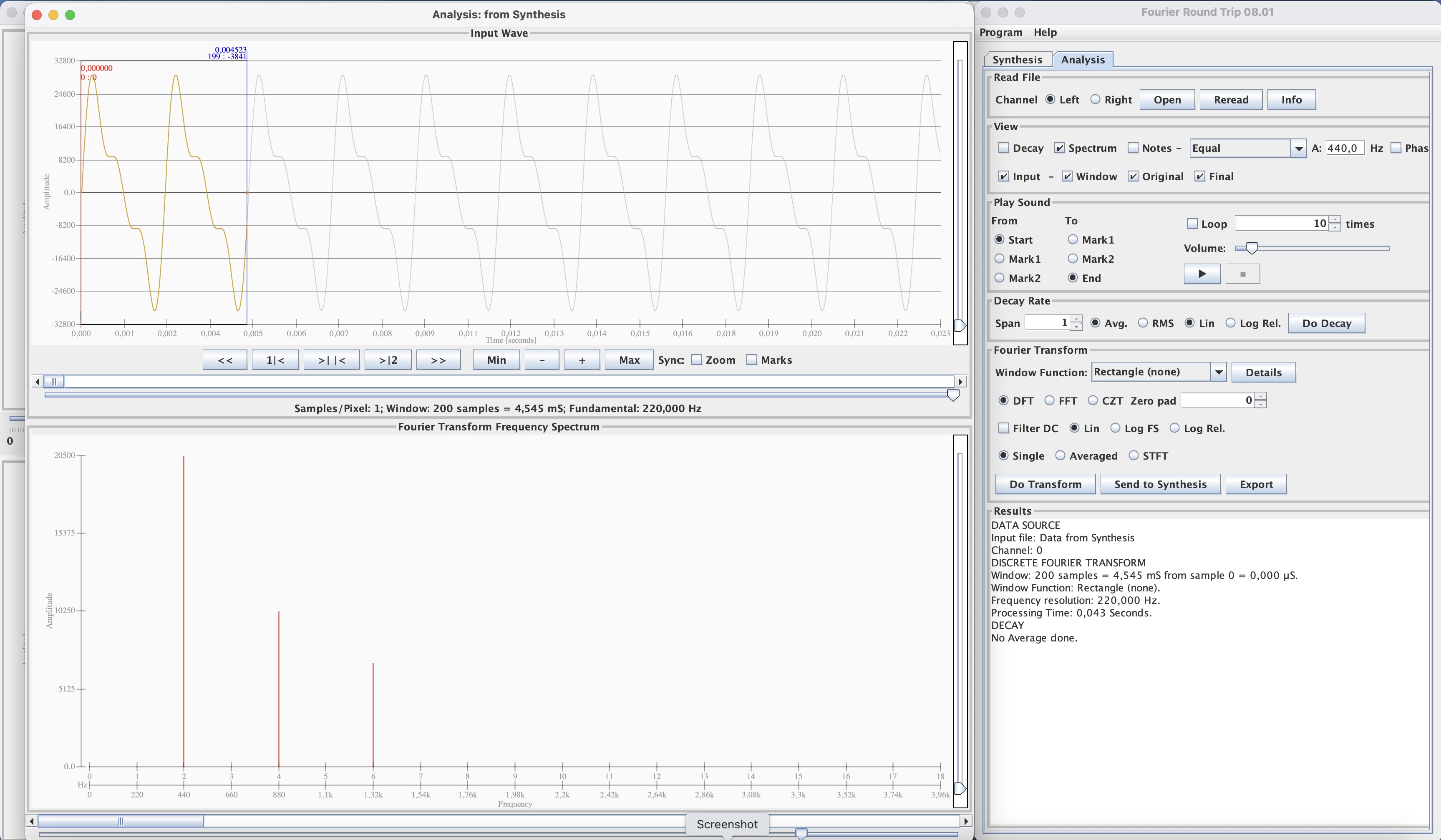Switch to the Synthesis tab
Screen dimensions: 1441x840
tap(1017, 60)
